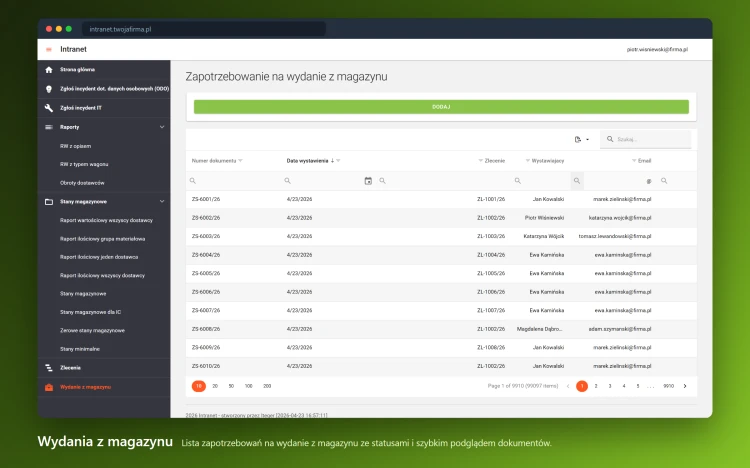Click the Szukaj search field

pyautogui.click(x=646, y=139)
